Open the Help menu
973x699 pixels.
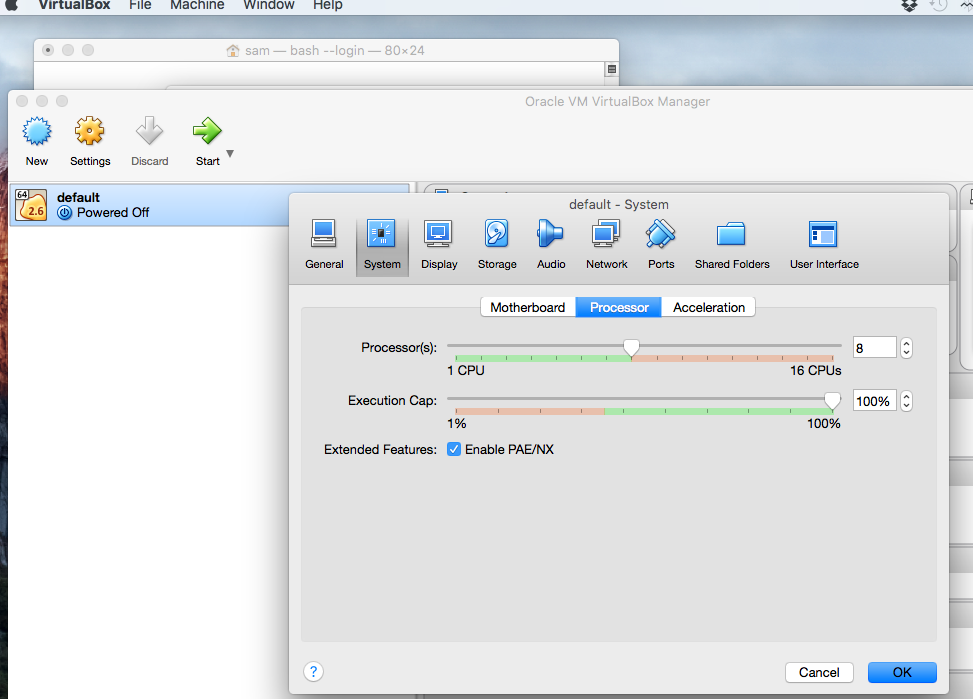point(328,5)
